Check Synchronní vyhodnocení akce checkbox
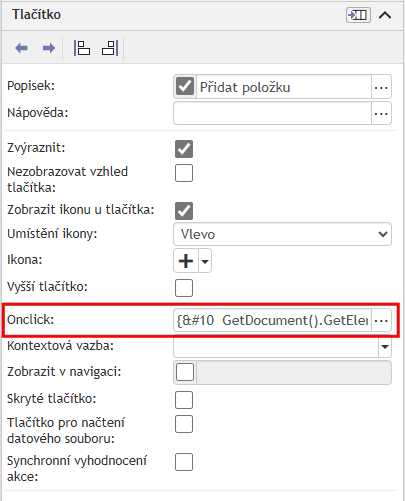The image size is (405, 501). (184, 462)
